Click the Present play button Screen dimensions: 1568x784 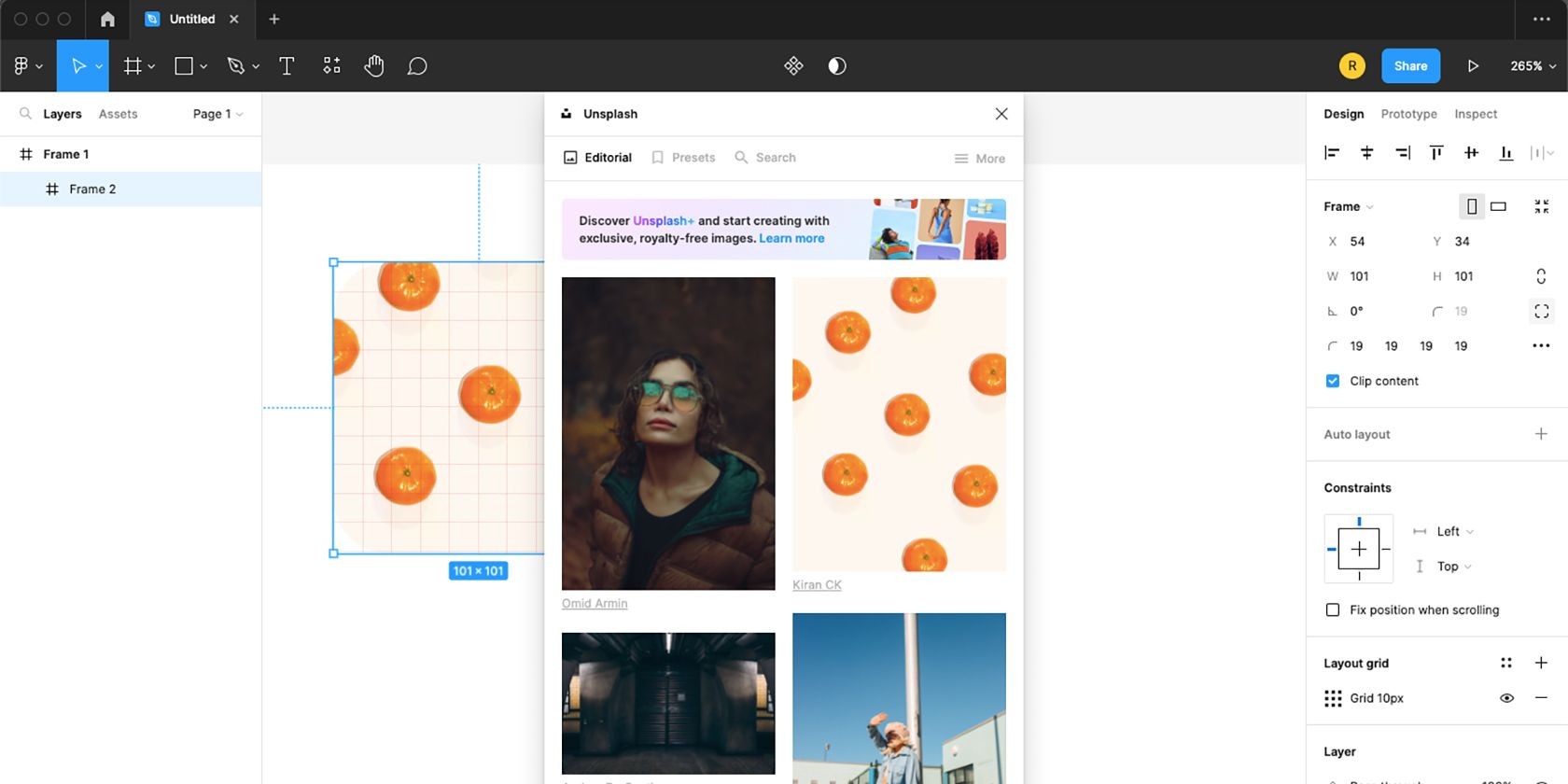pos(1473,65)
